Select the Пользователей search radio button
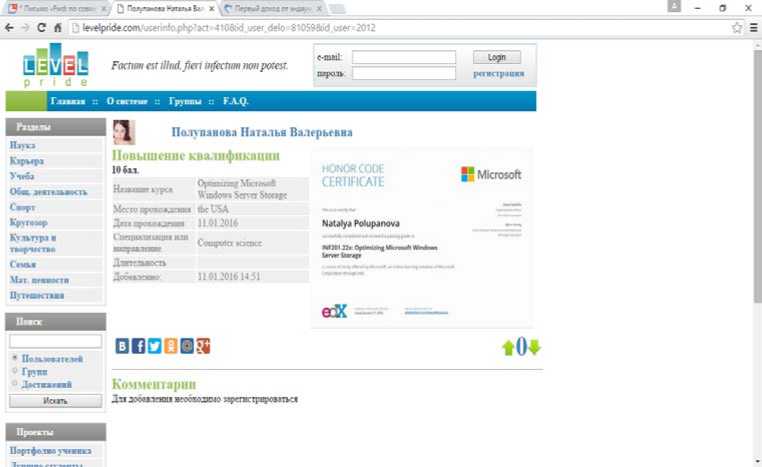 pyautogui.click(x=15, y=358)
